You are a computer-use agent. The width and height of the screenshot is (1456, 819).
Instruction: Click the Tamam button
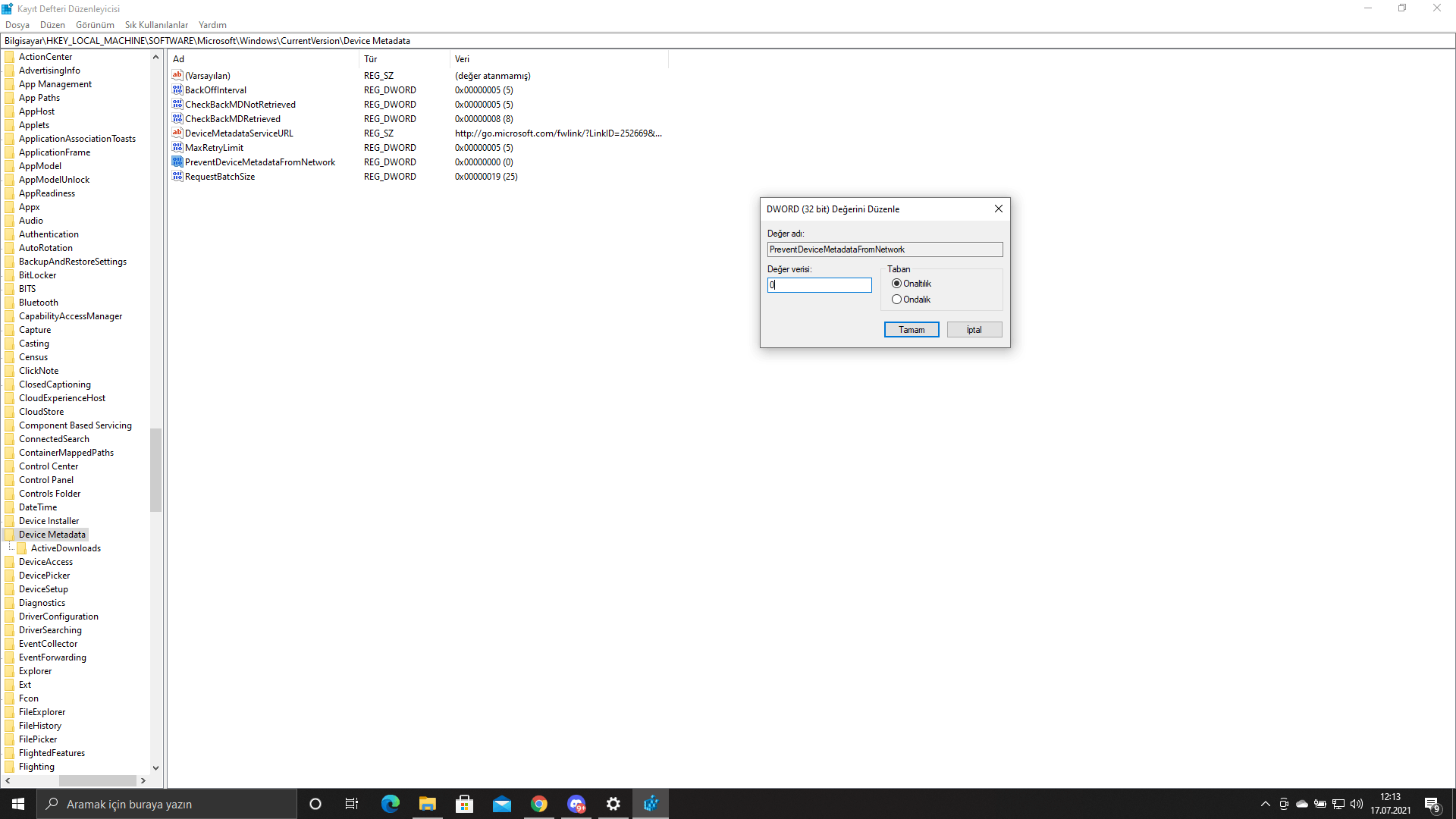912,330
